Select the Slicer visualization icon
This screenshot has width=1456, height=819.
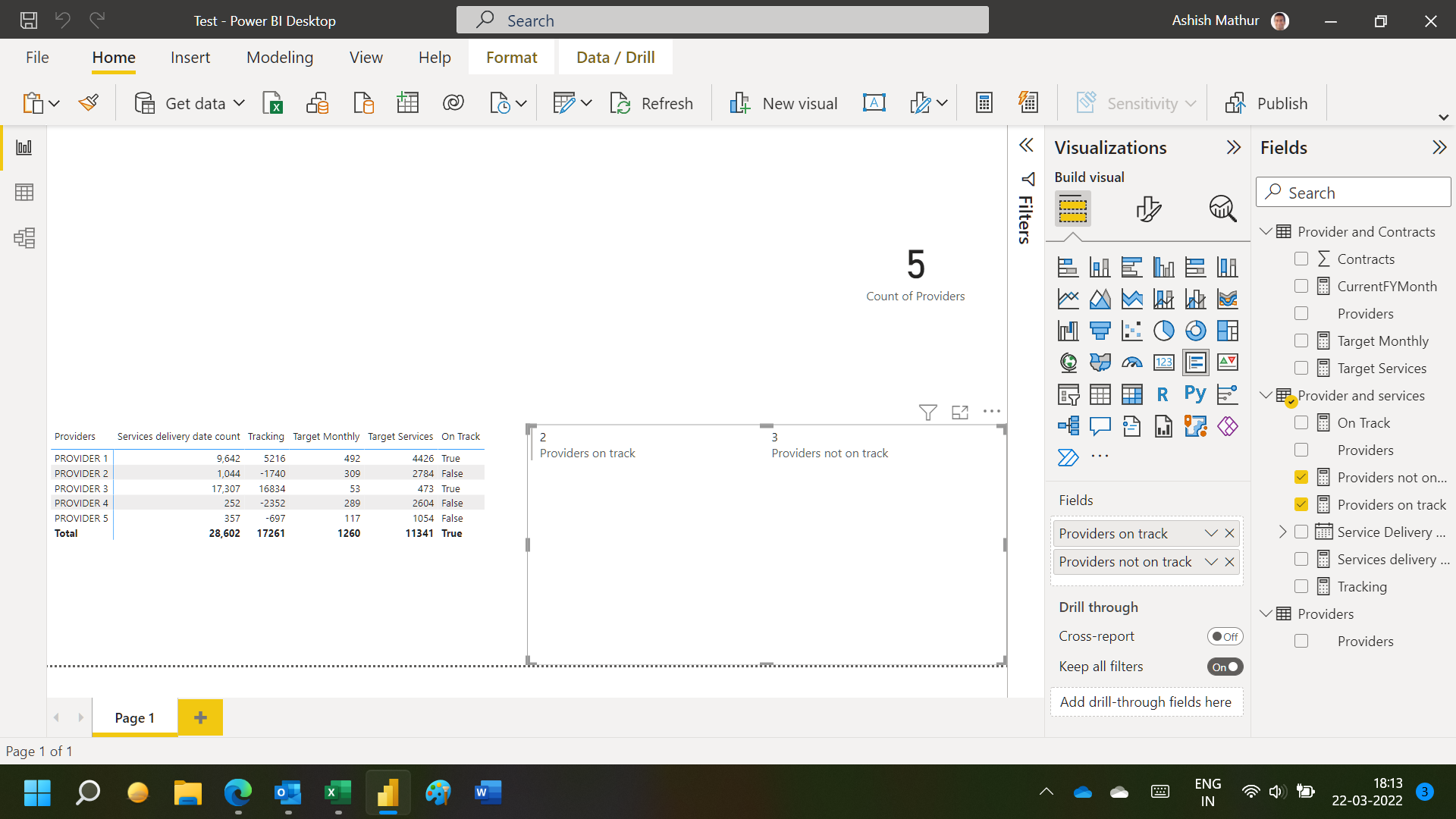pos(1068,394)
